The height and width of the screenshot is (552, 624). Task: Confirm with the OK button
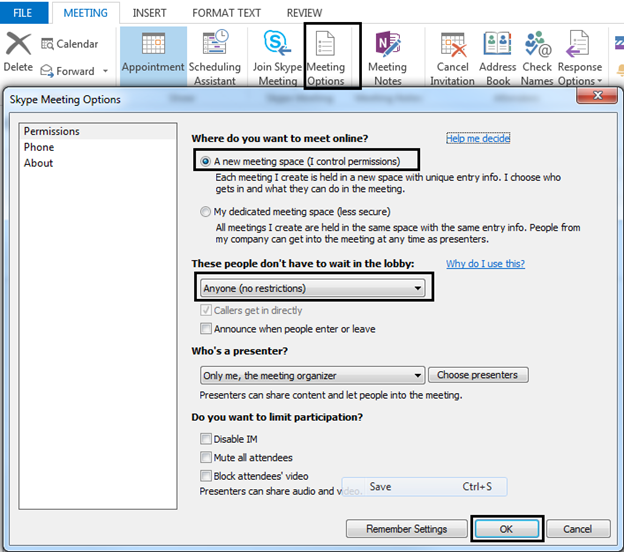[x=507, y=529]
